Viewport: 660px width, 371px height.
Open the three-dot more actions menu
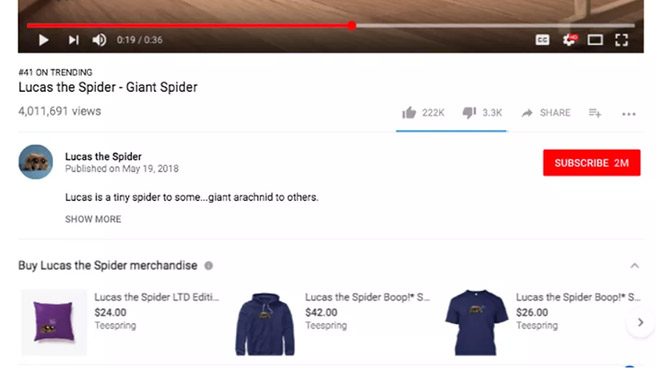[x=628, y=114]
